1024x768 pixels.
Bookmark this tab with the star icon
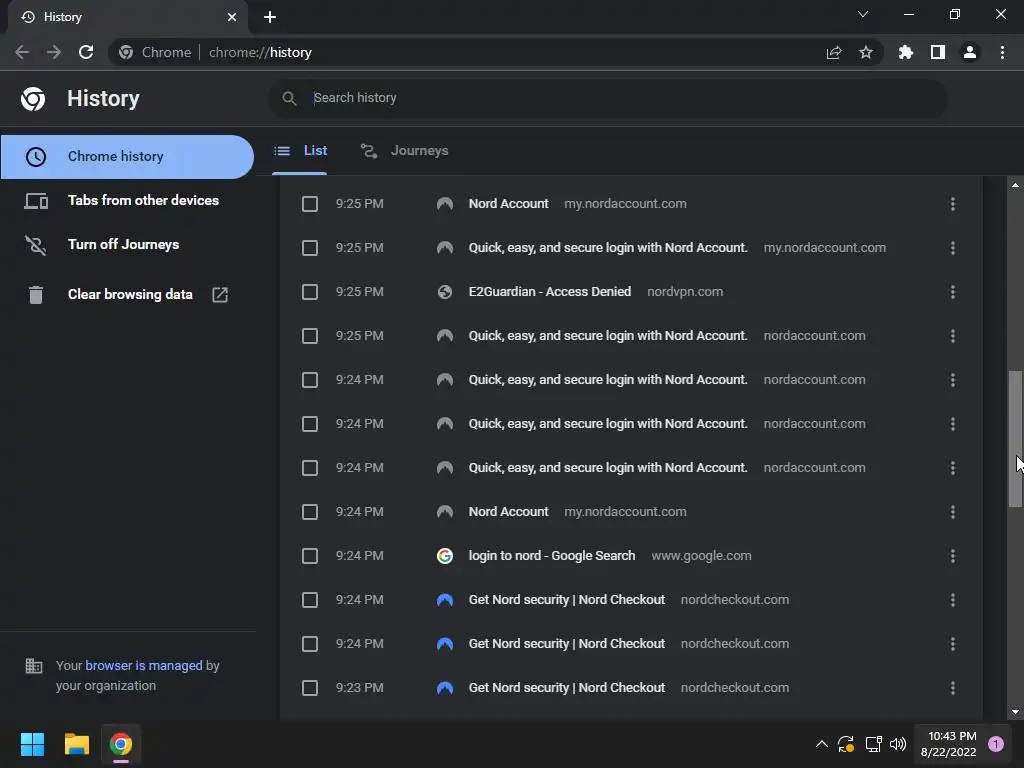(866, 52)
